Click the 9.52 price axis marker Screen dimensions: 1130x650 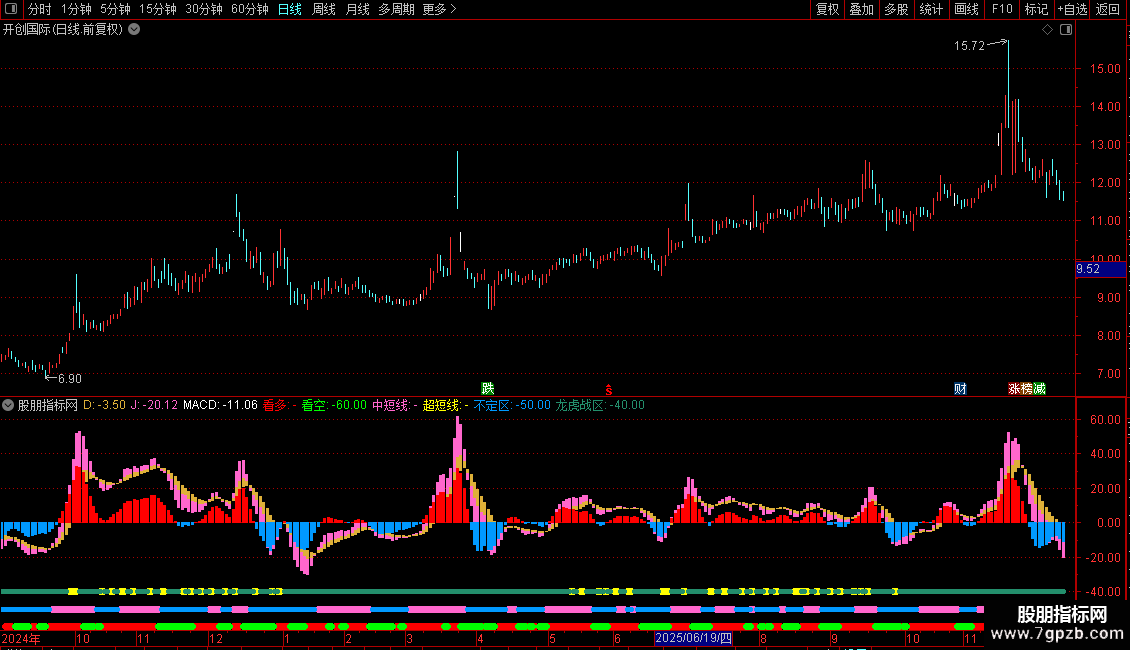coord(1100,269)
